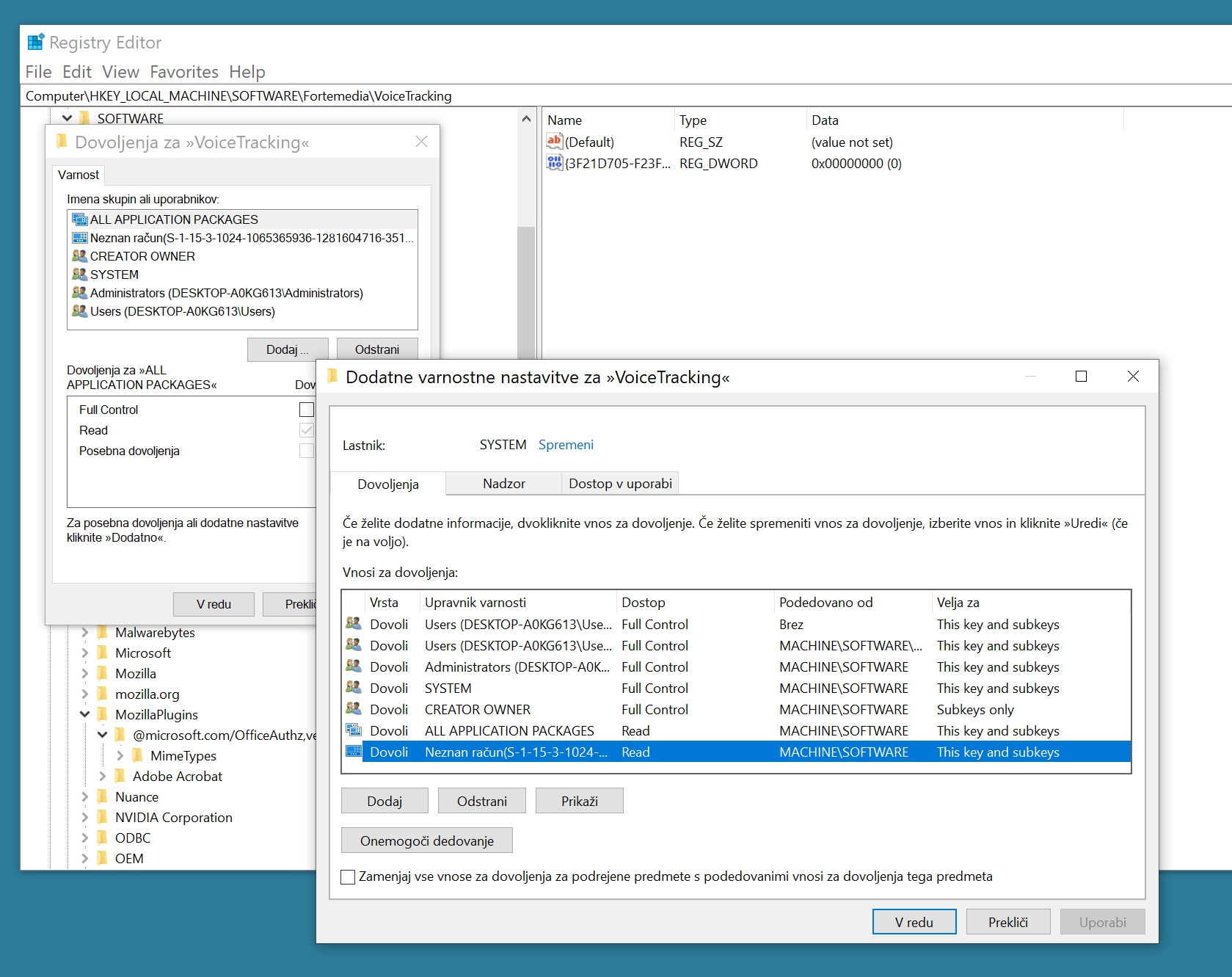
Task: Select the REG_DWORD binary value icon
Action: (x=554, y=163)
